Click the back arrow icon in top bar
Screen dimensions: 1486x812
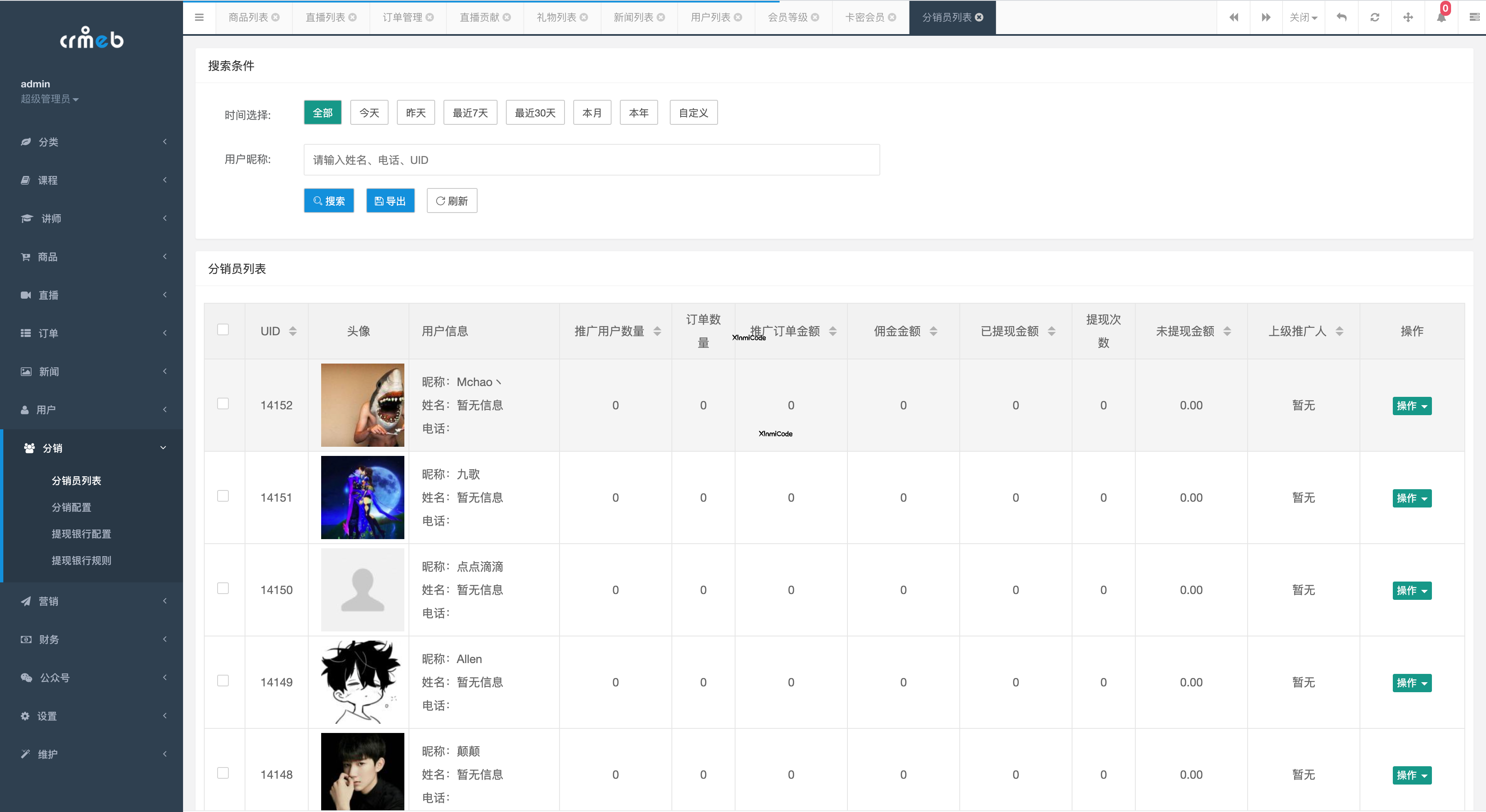(x=1342, y=17)
